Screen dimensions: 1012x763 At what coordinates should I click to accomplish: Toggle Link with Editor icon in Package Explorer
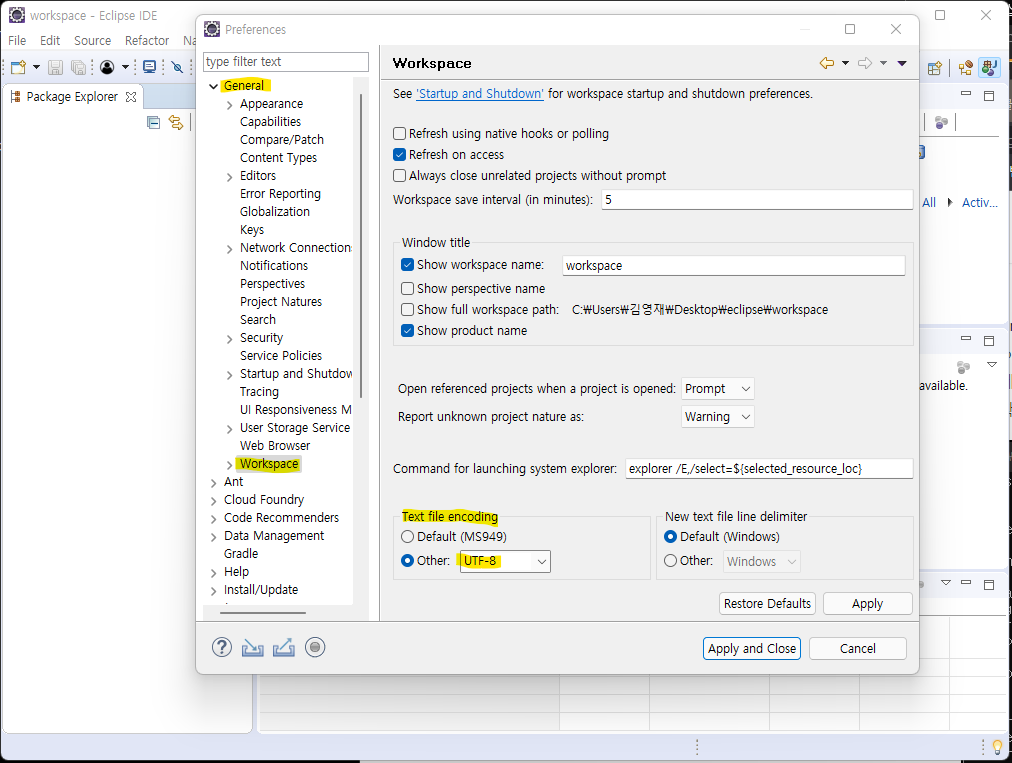pyautogui.click(x=176, y=123)
